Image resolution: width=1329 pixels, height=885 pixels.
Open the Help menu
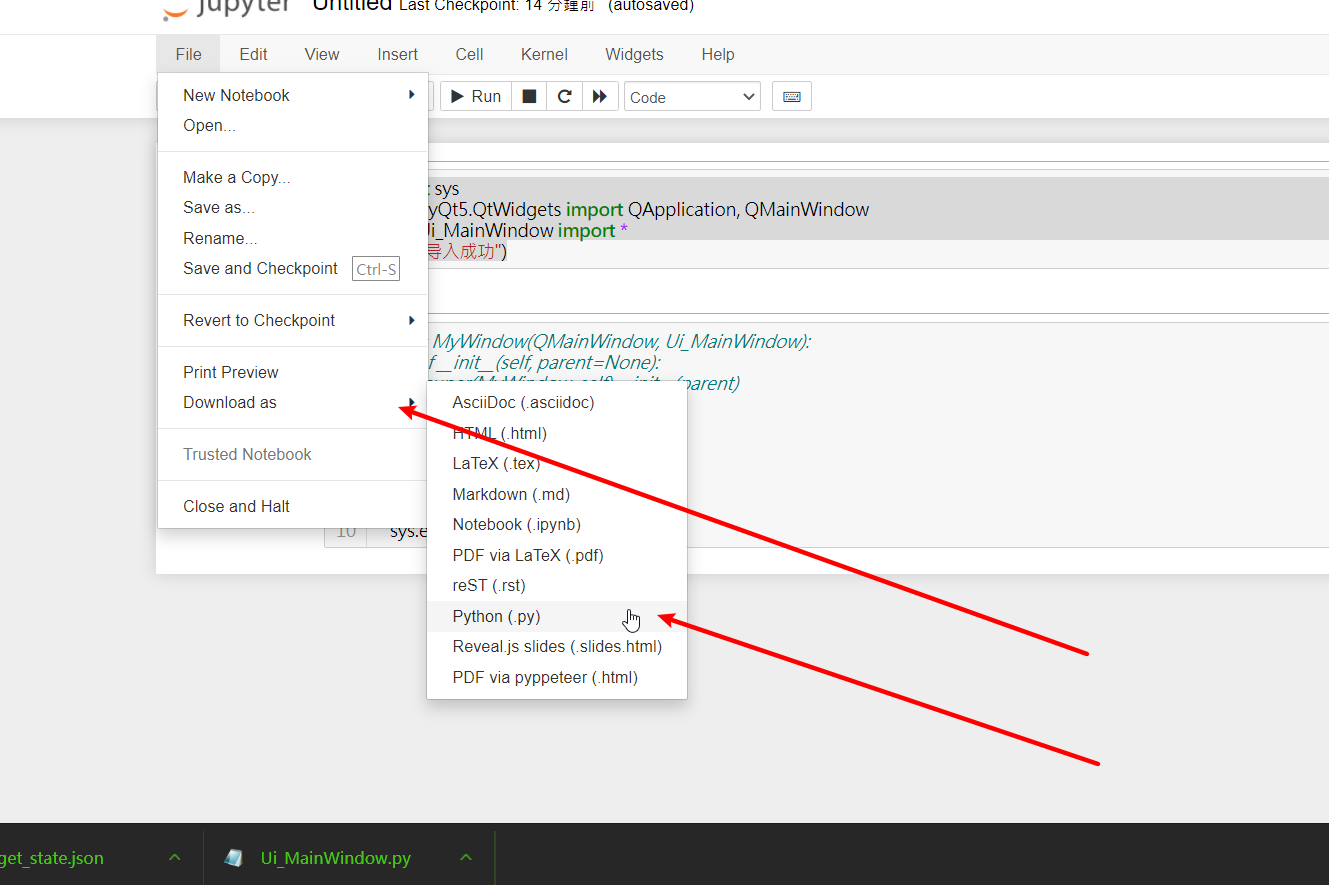[x=717, y=54]
